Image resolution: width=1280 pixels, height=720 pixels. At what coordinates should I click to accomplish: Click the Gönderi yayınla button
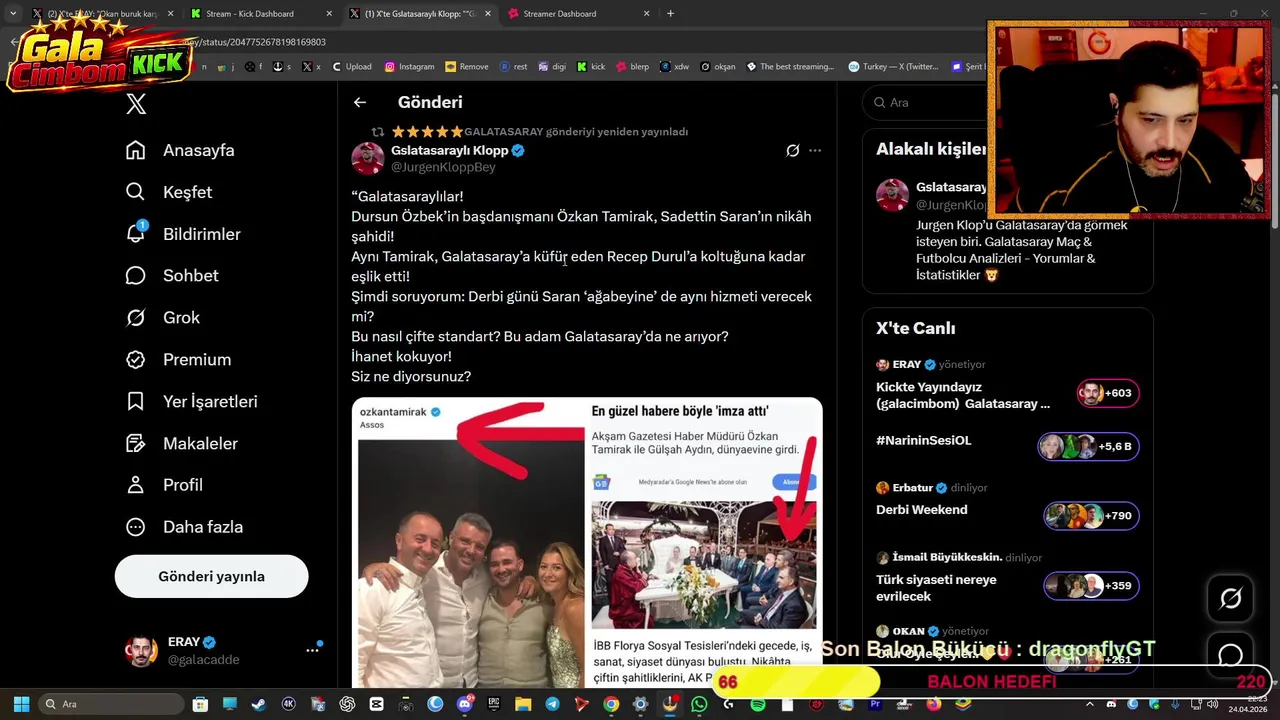(x=211, y=576)
